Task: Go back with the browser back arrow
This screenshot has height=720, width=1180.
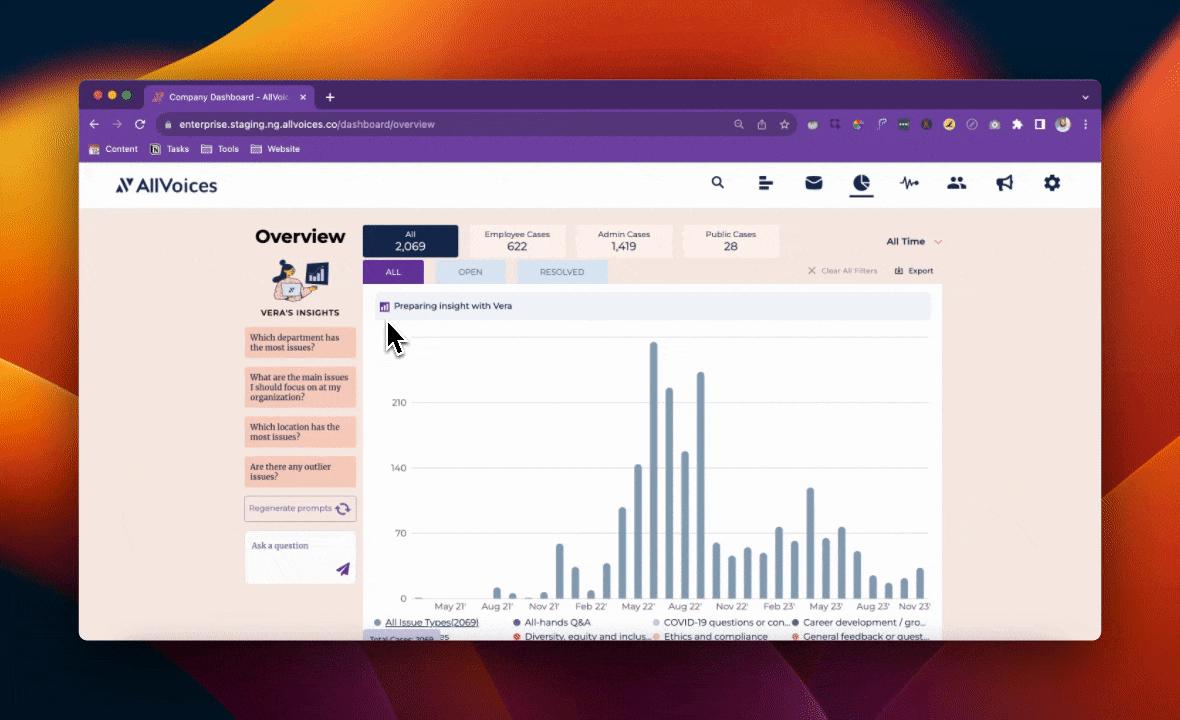Action: tap(94, 124)
